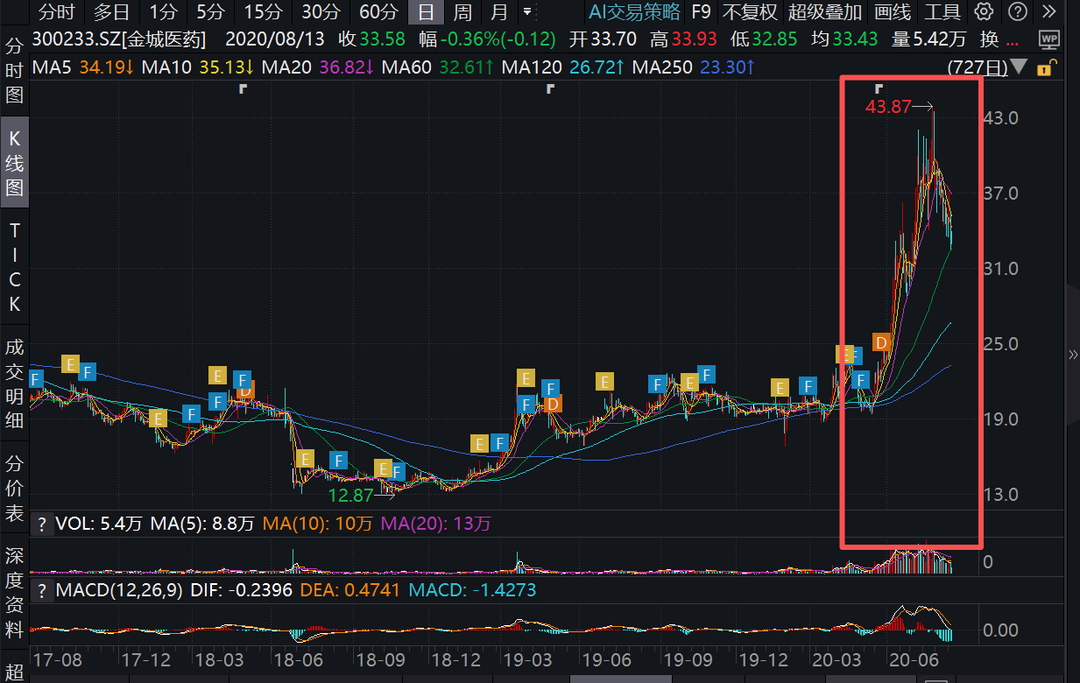Select the 60分 period tab
The width and height of the screenshot is (1080, 683).
point(378,12)
